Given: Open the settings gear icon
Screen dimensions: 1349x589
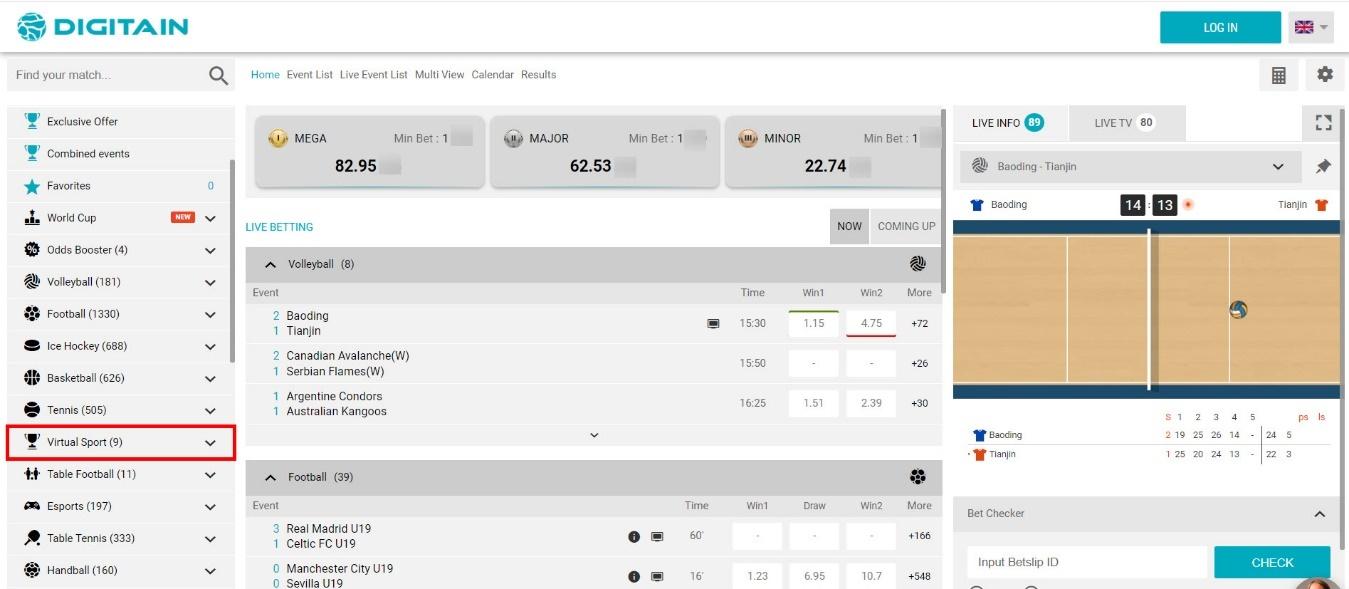Looking at the screenshot, I should coord(1325,75).
